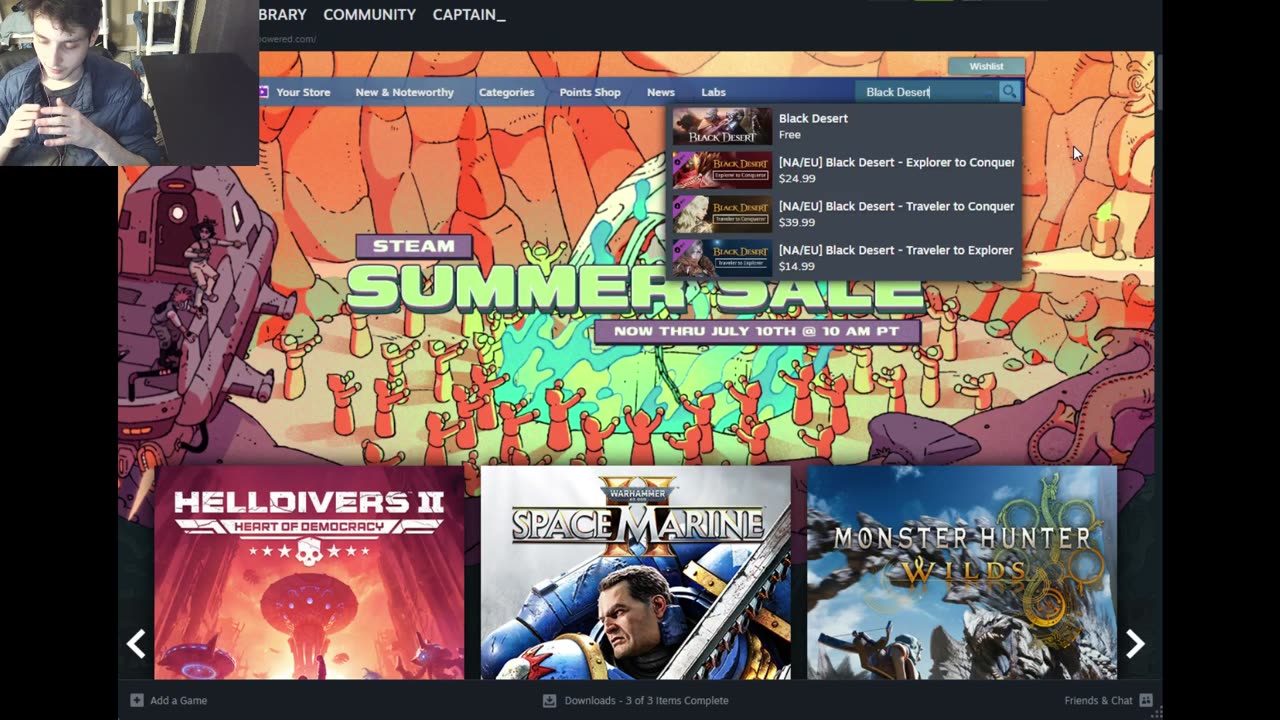This screenshot has height=720, width=1280.
Task: Open the CAPTAIN_ profile menu
Action: 469,15
